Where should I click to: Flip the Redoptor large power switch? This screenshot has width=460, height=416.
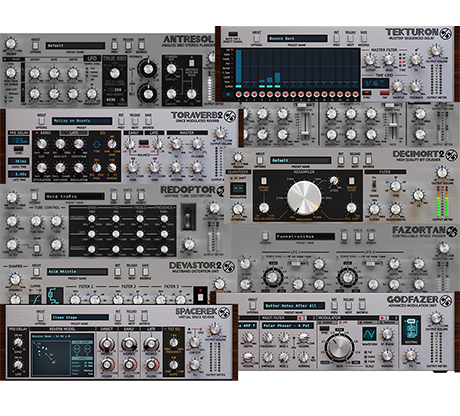coord(188,217)
